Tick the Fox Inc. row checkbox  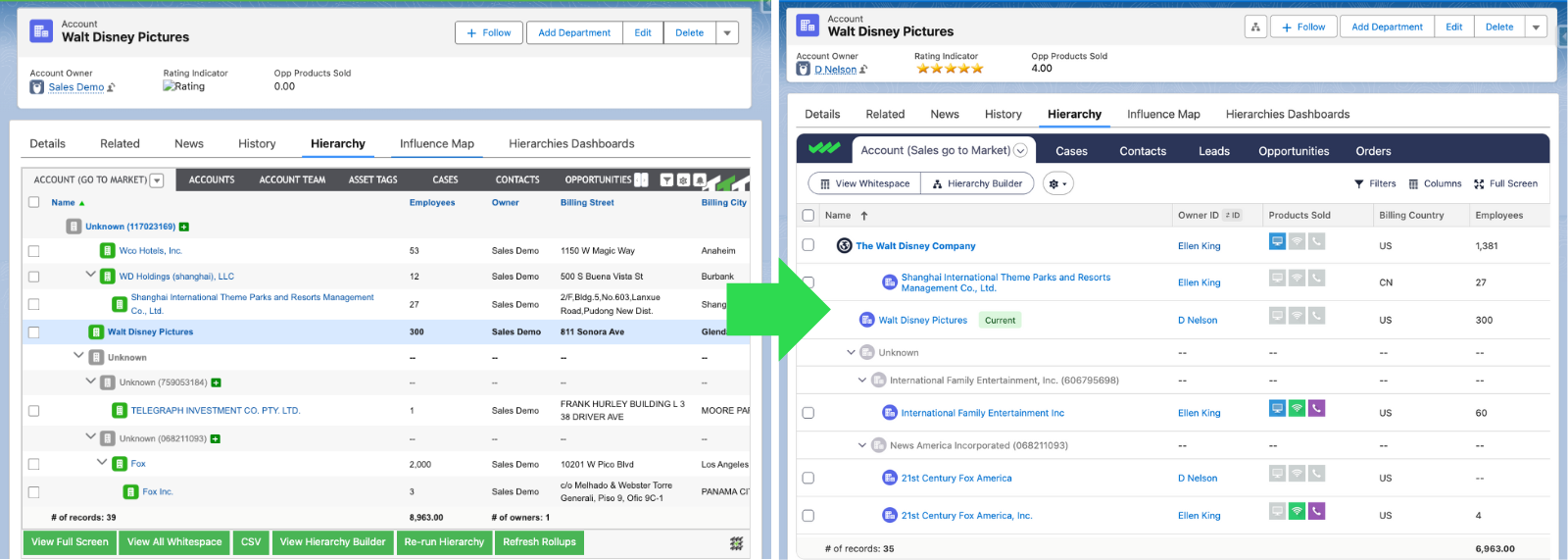point(33,492)
